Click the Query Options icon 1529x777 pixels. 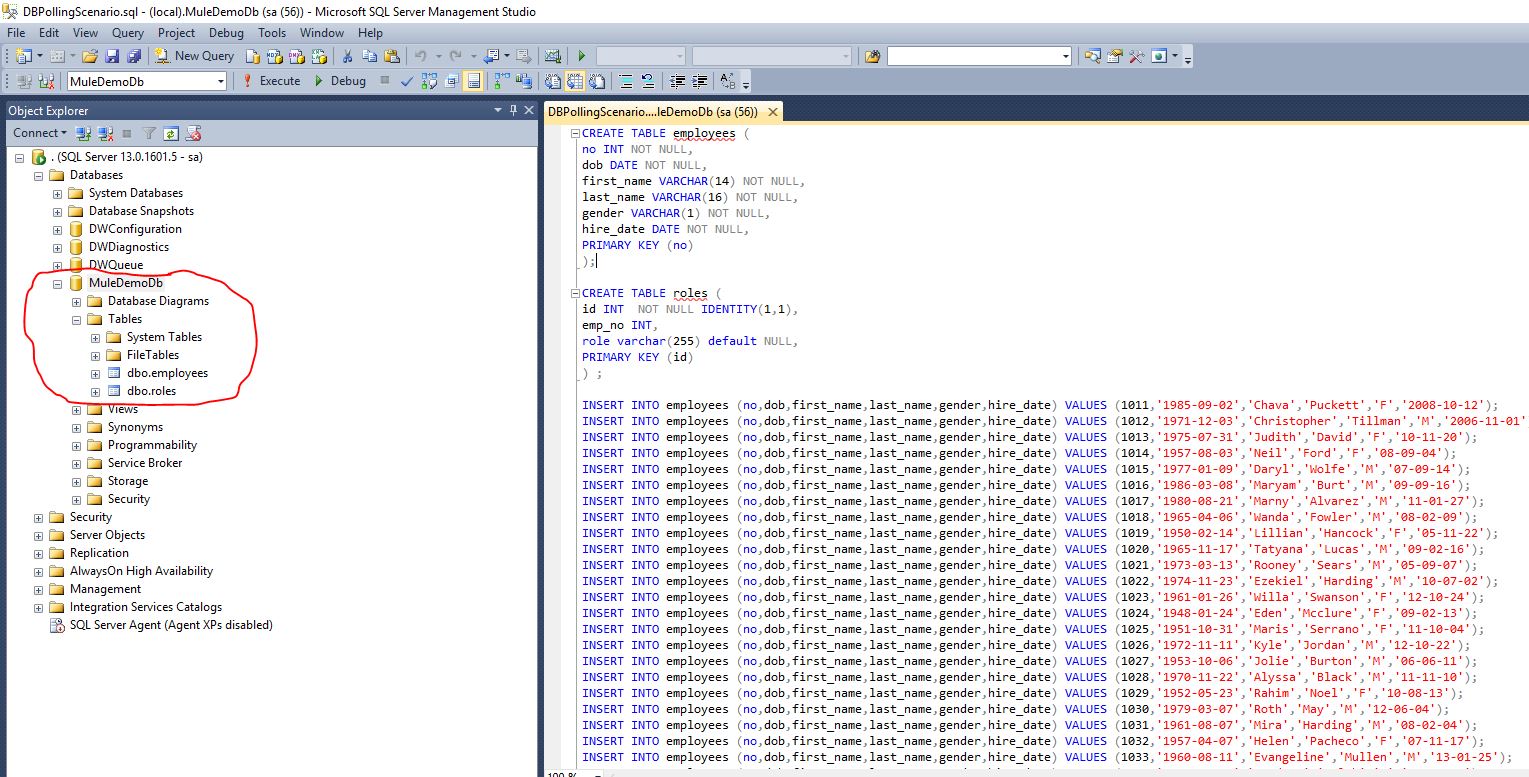point(451,81)
